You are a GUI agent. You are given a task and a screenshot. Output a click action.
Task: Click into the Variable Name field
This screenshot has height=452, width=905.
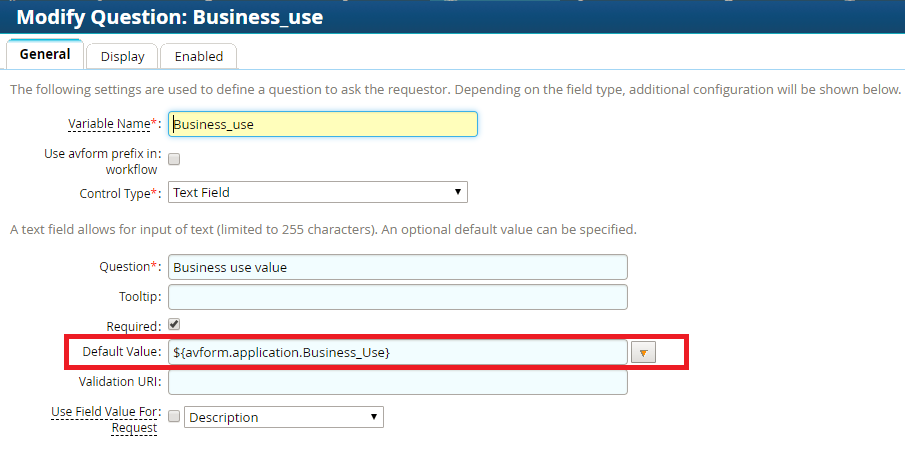pyautogui.click(x=322, y=124)
